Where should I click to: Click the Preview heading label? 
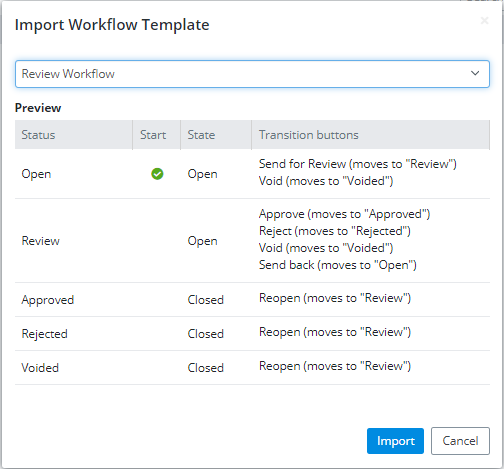38,108
